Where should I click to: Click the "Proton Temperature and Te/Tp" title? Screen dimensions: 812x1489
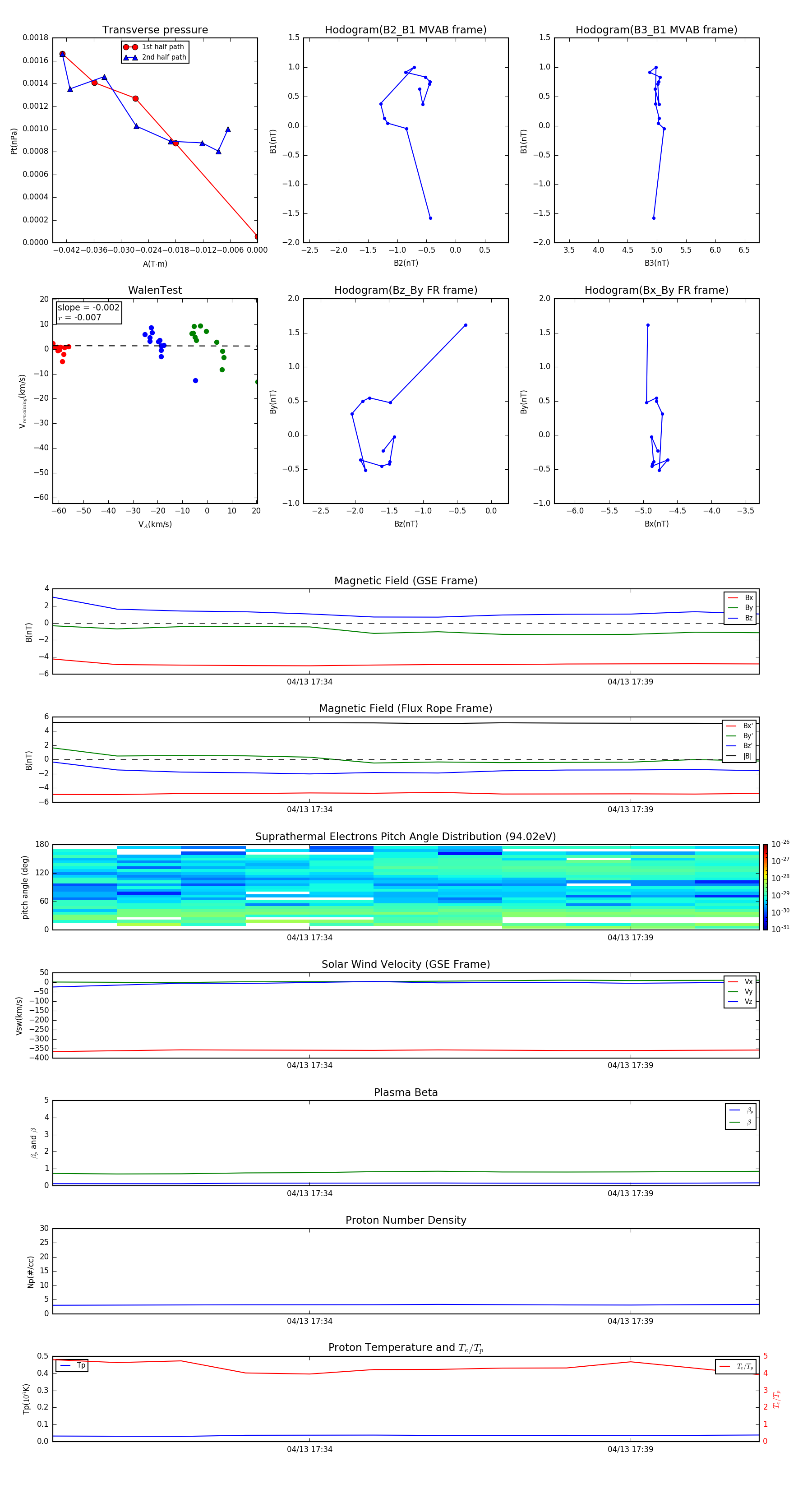point(406,1348)
